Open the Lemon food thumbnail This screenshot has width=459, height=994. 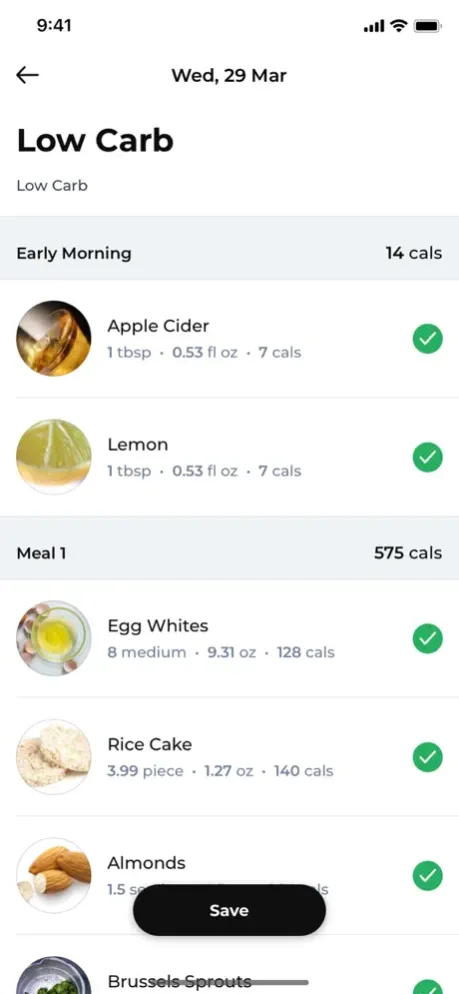54,456
